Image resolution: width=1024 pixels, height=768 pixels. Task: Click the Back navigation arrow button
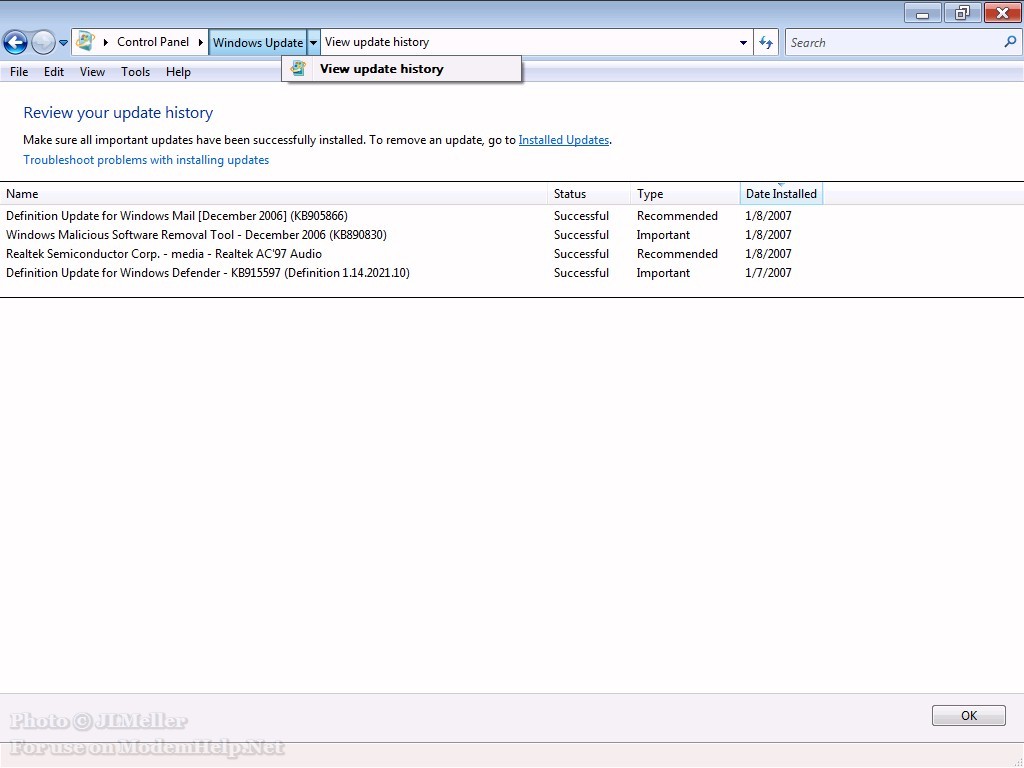tap(15, 42)
